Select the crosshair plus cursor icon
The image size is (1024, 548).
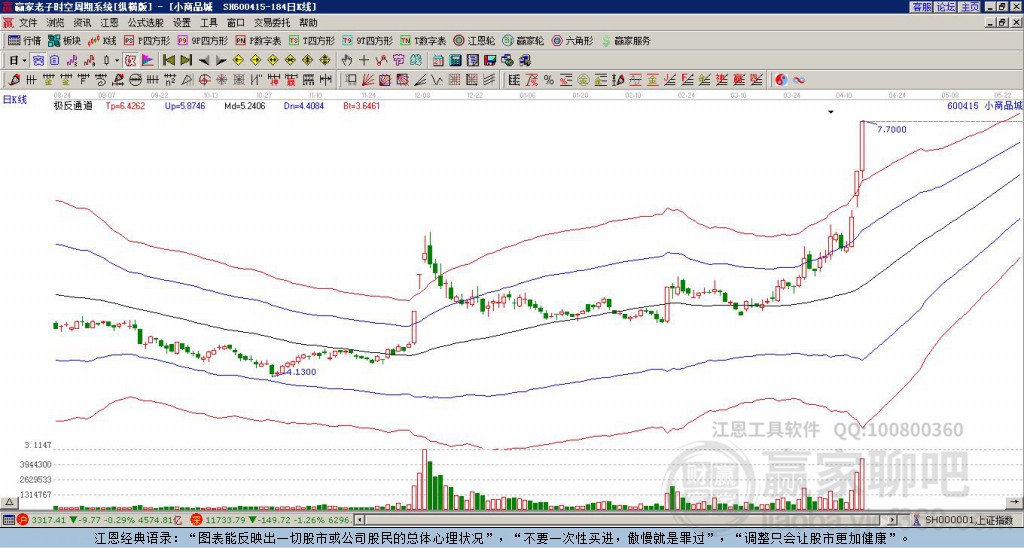click(364, 61)
